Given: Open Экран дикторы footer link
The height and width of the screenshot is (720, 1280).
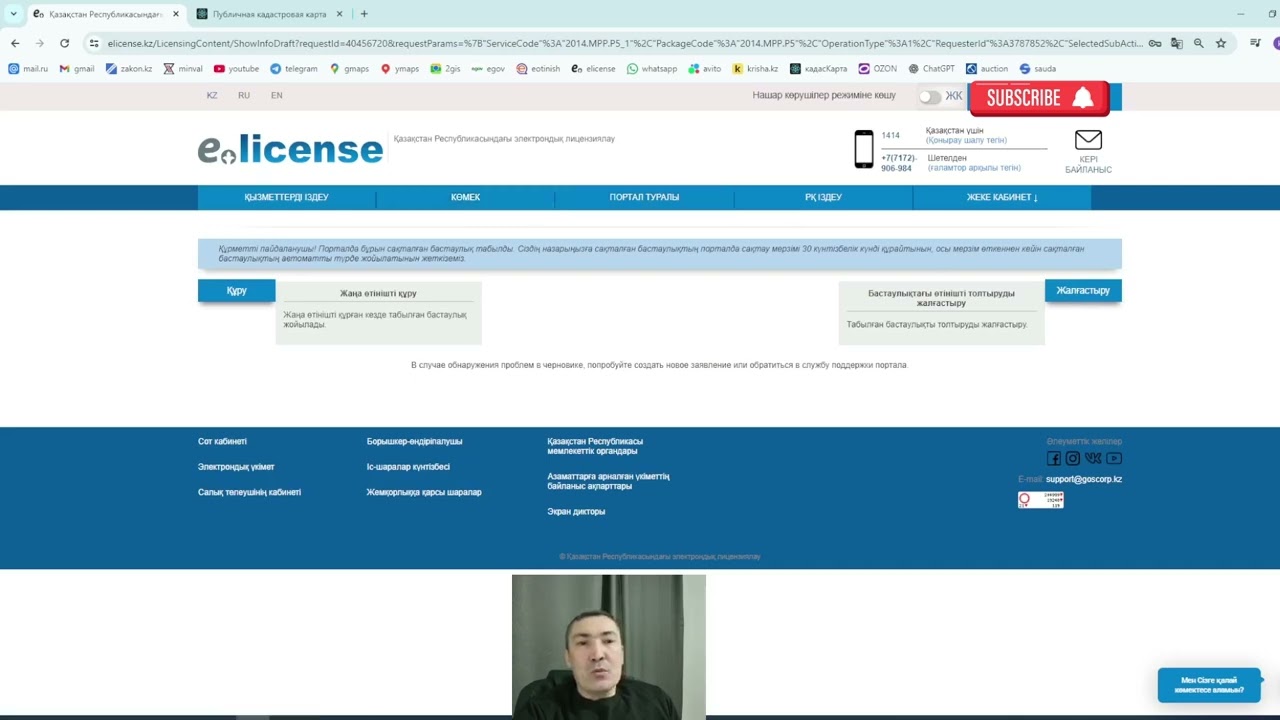Looking at the screenshot, I should click(576, 511).
